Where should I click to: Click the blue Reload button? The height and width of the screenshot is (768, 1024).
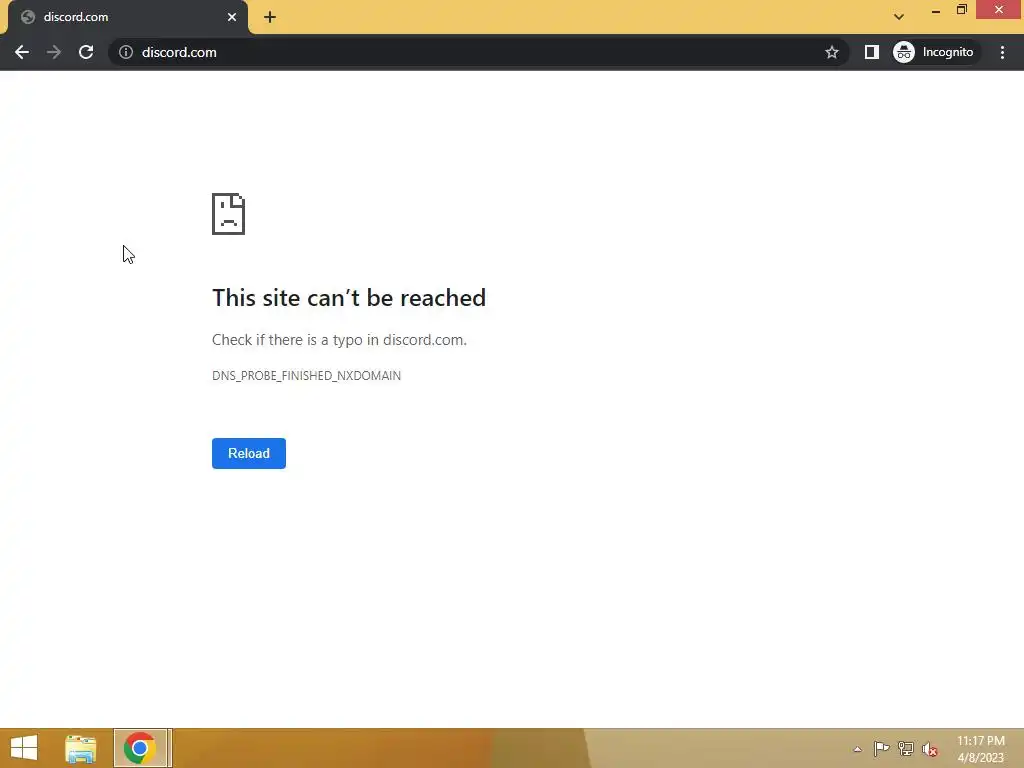tap(249, 453)
